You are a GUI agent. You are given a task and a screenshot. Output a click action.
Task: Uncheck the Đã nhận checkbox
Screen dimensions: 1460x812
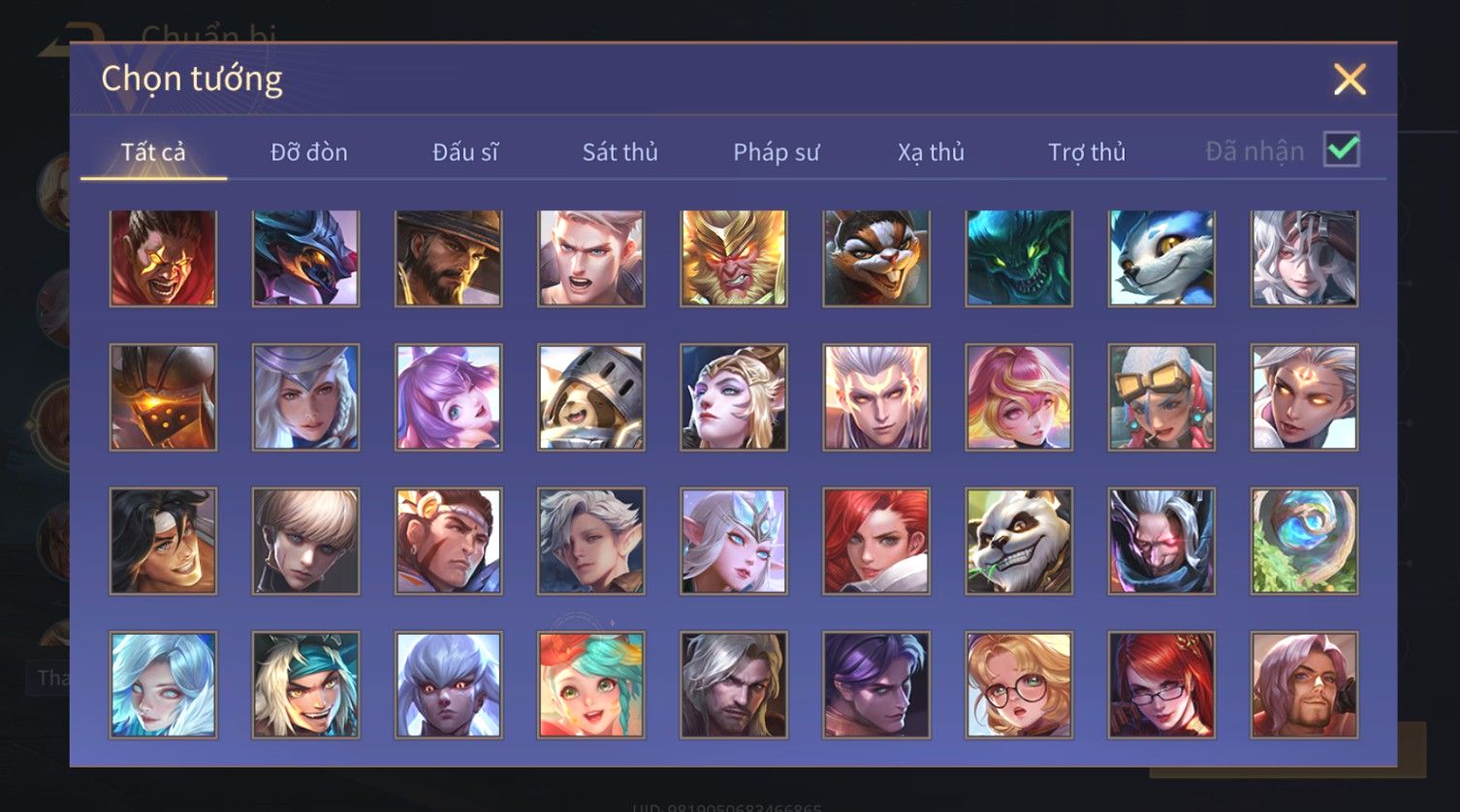click(x=1342, y=150)
